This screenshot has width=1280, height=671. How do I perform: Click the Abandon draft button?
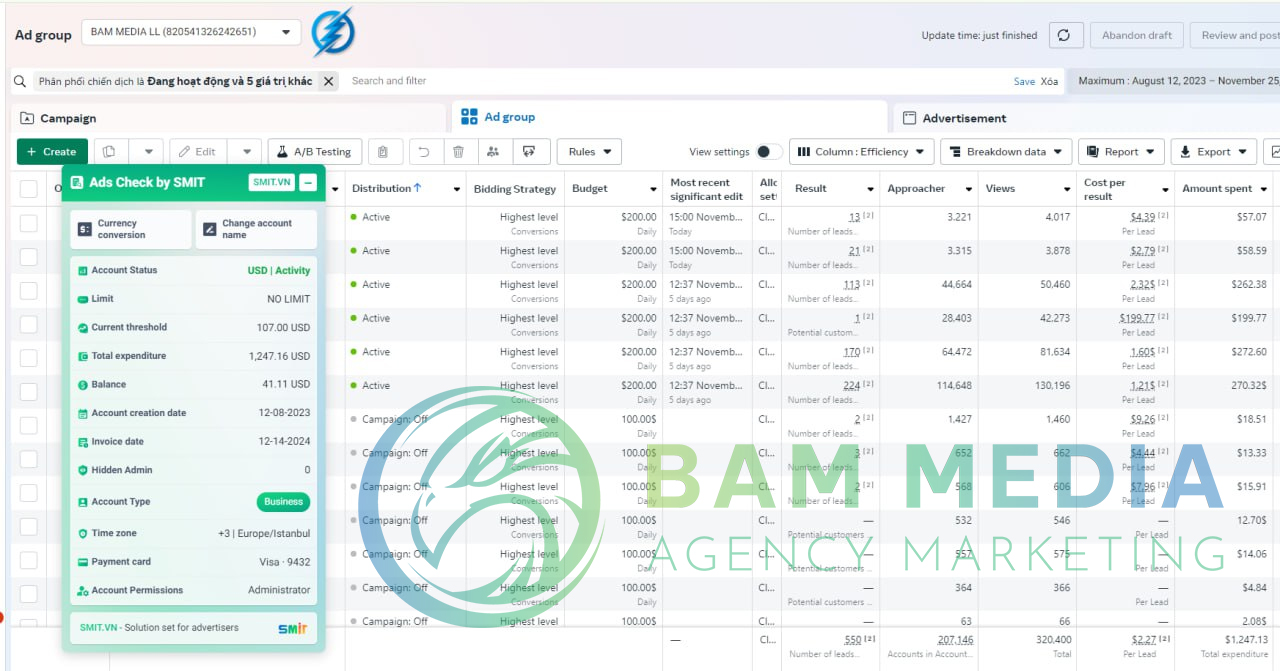[x=1137, y=35]
